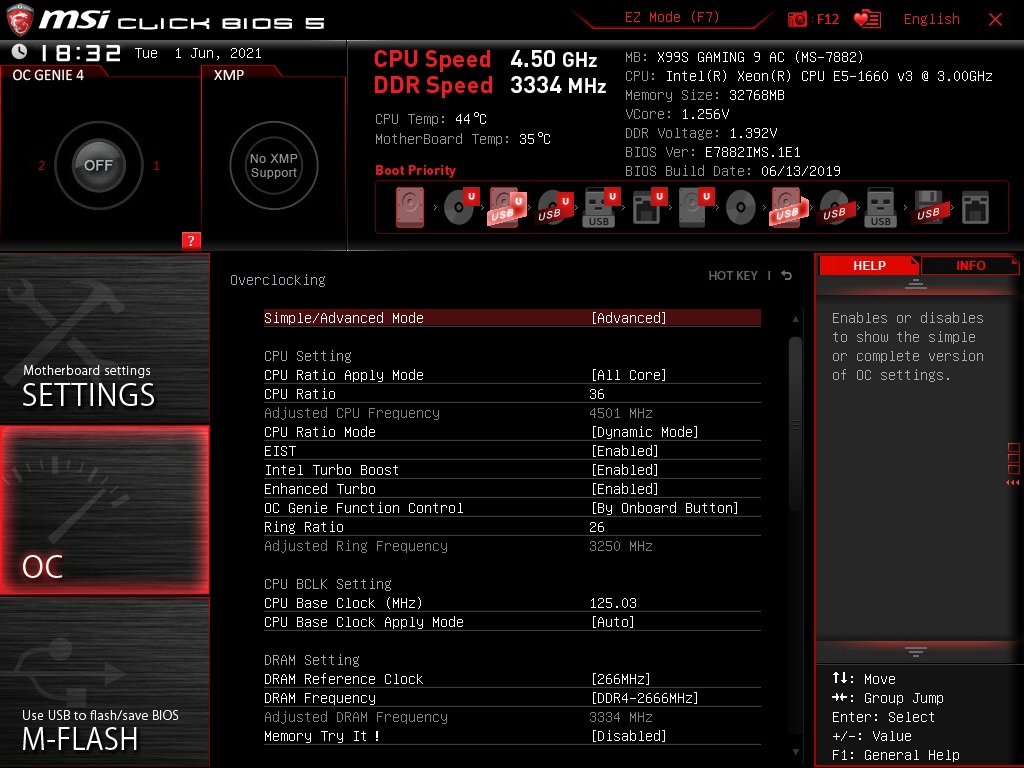Click the settings list scroll up arrow
This screenshot has width=1024, height=768.
click(x=795, y=319)
